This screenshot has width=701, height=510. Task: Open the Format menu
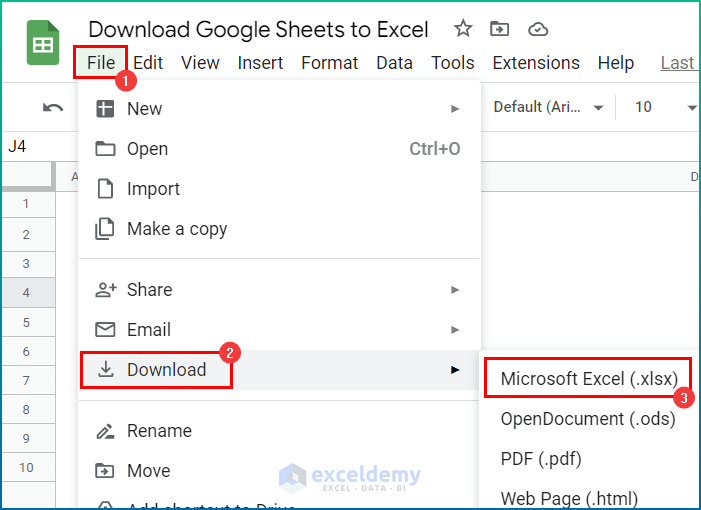tap(329, 63)
